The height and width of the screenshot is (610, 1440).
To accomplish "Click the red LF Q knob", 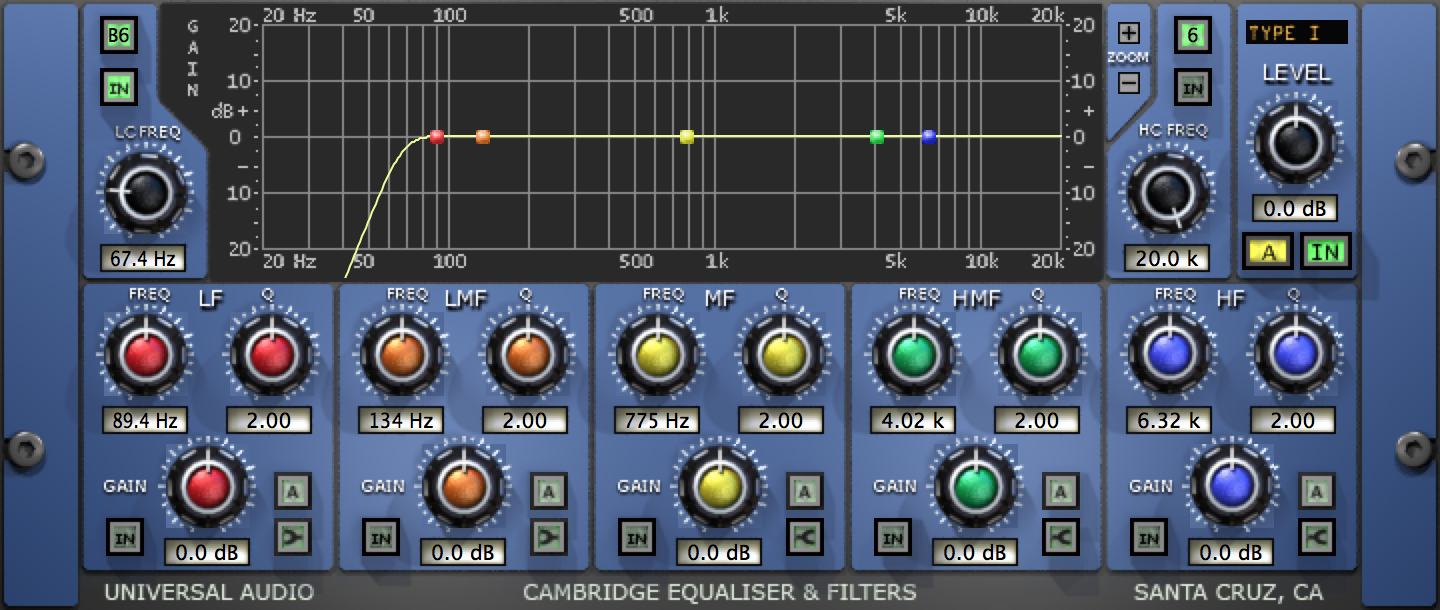I will pyautogui.click(x=271, y=355).
